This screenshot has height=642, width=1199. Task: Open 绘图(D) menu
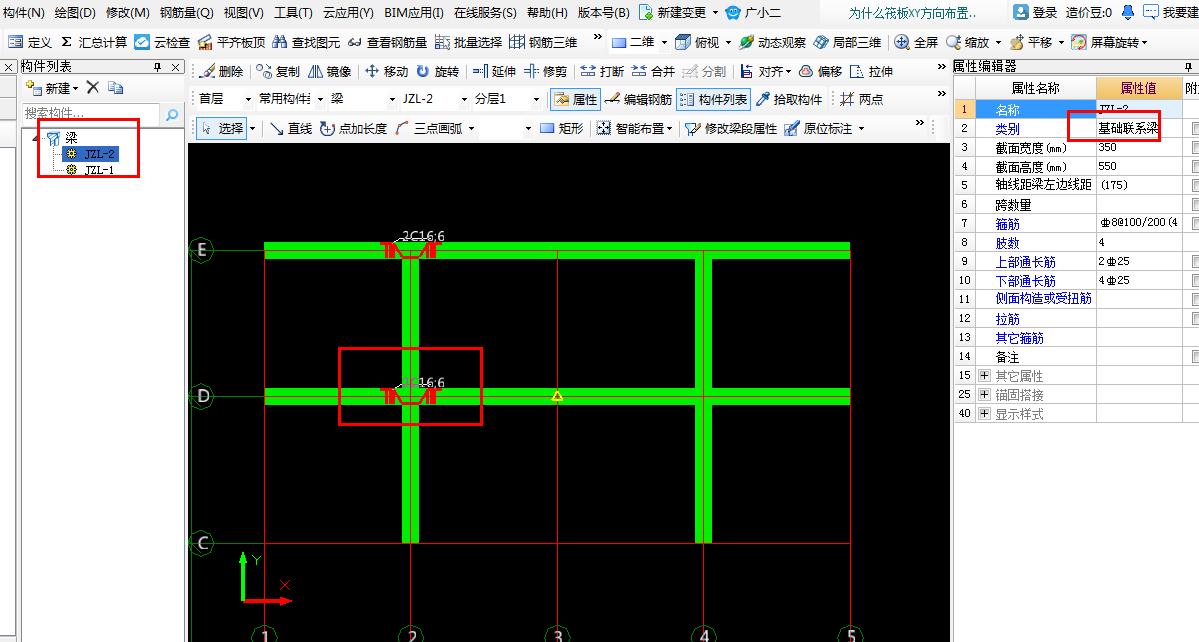(x=75, y=13)
